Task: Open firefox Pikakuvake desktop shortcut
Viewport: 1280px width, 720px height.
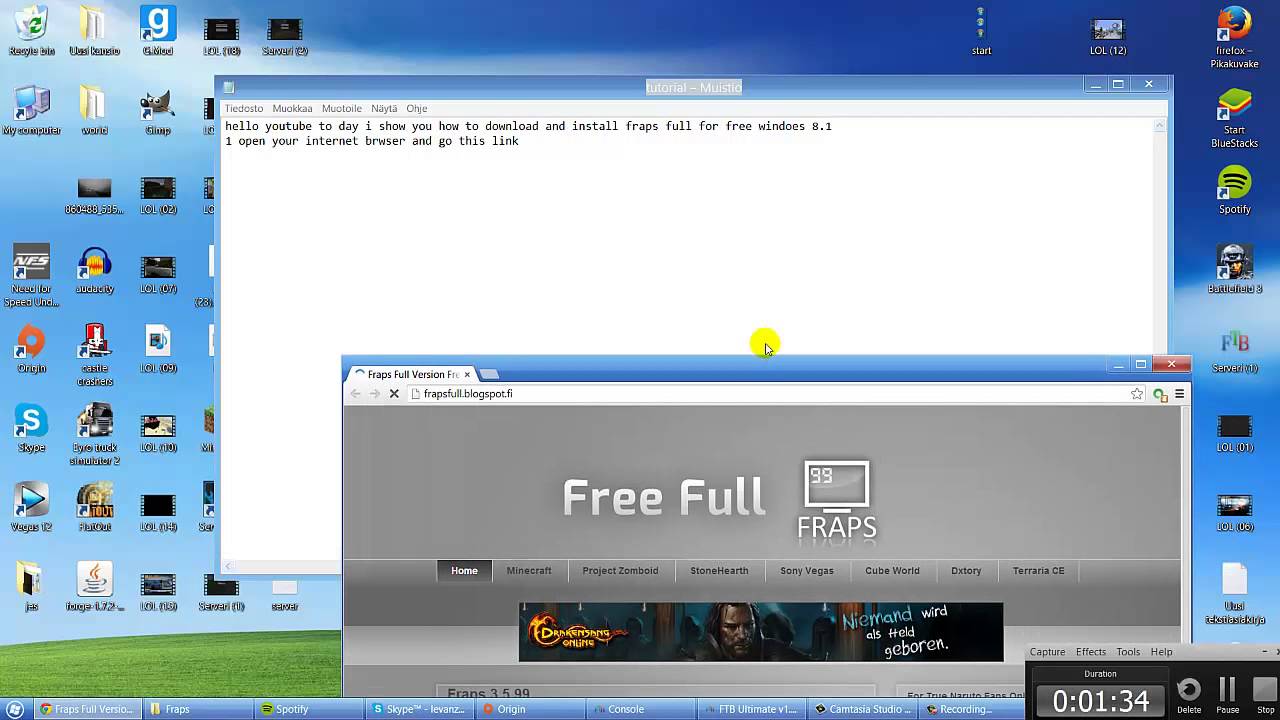Action: click(1234, 38)
